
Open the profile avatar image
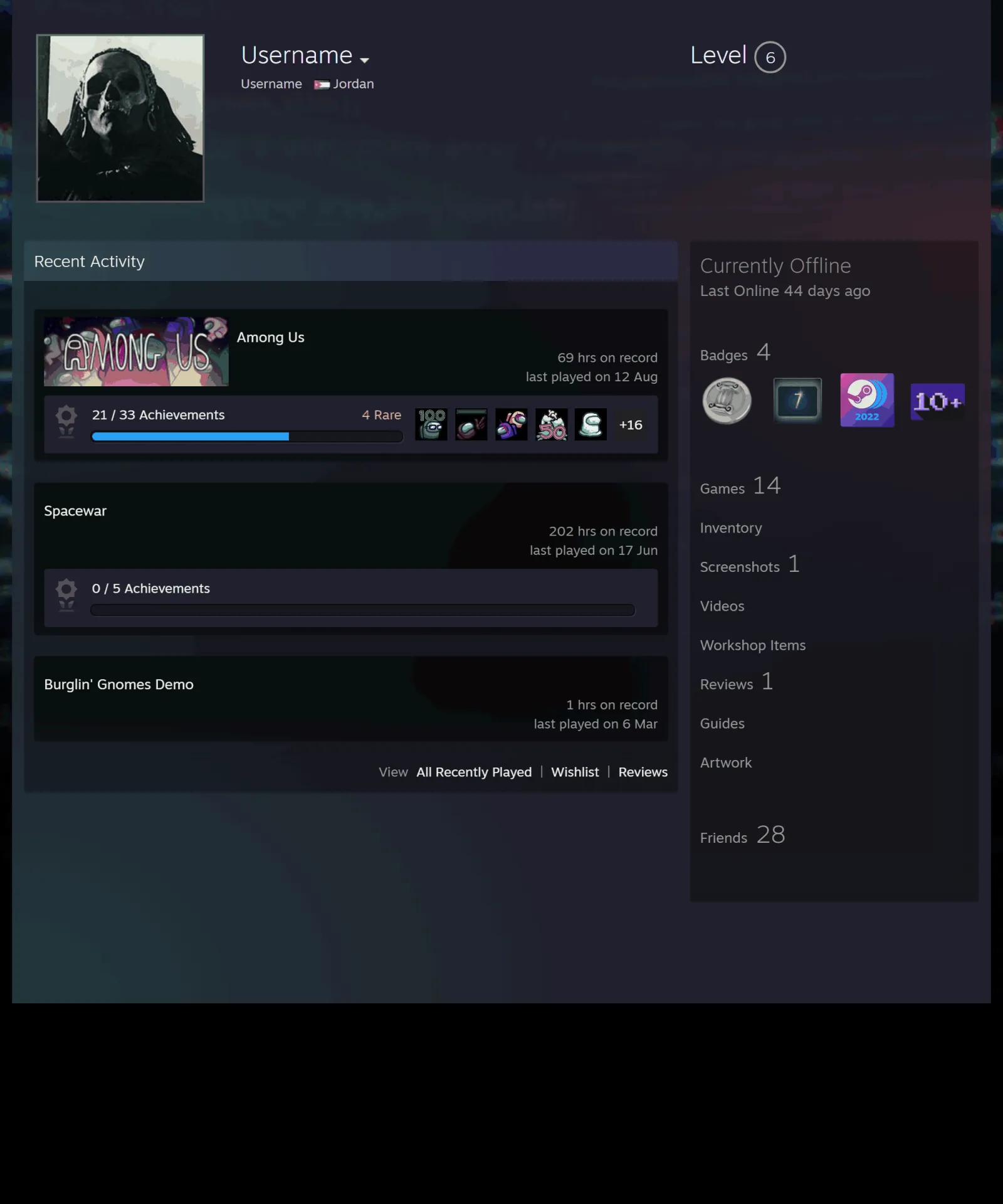coord(120,118)
